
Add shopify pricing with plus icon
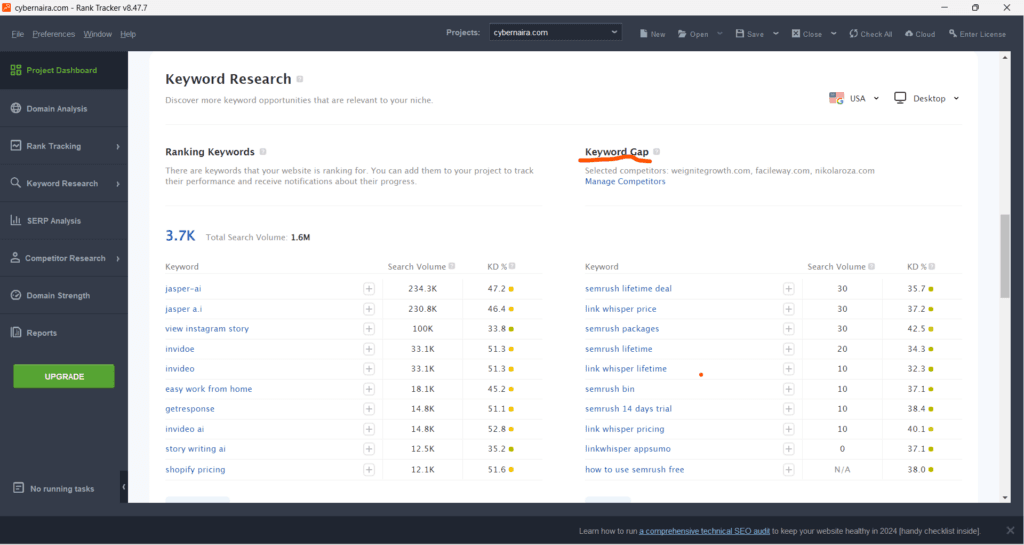pyautogui.click(x=369, y=470)
